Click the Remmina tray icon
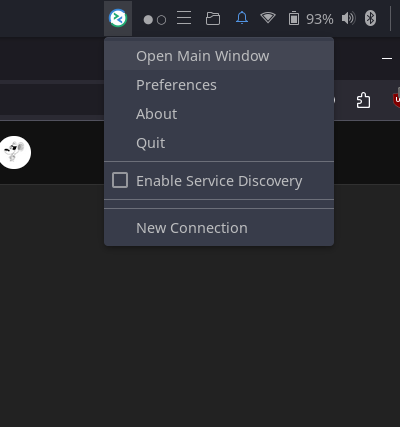 118,18
